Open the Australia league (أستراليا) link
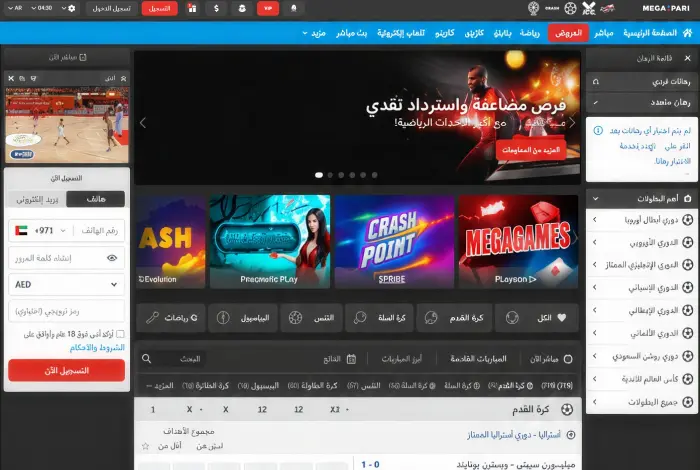This screenshot has height=470, width=700. 513,434
